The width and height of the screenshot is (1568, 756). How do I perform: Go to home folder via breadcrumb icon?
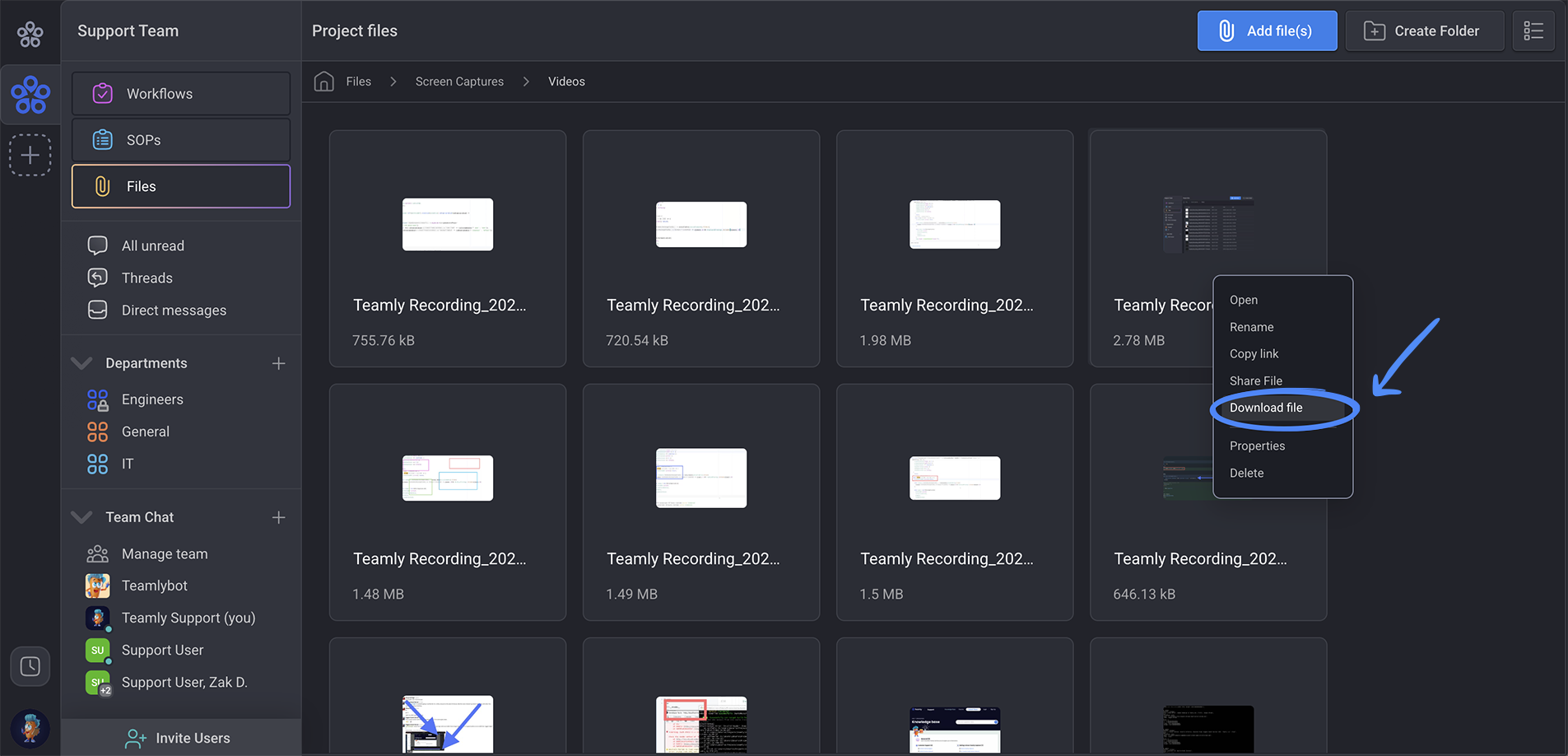324,82
